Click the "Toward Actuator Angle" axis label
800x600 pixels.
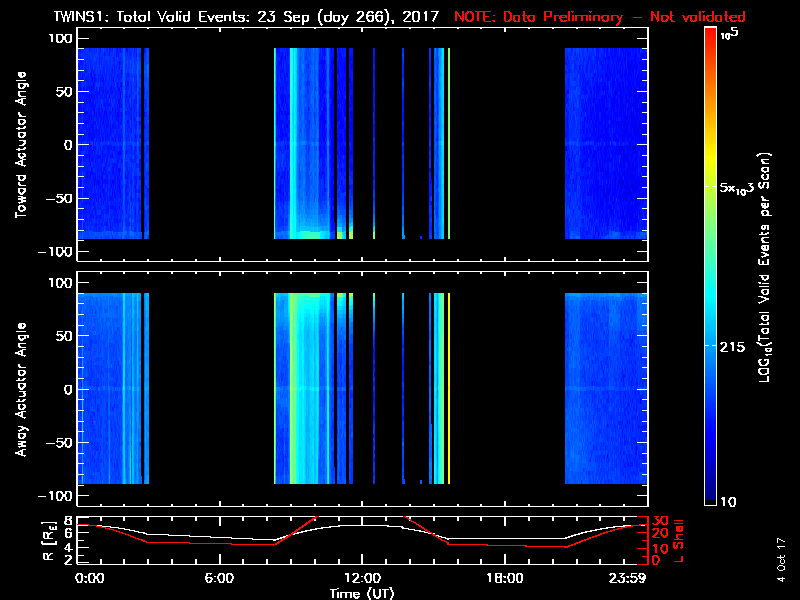coord(21,145)
